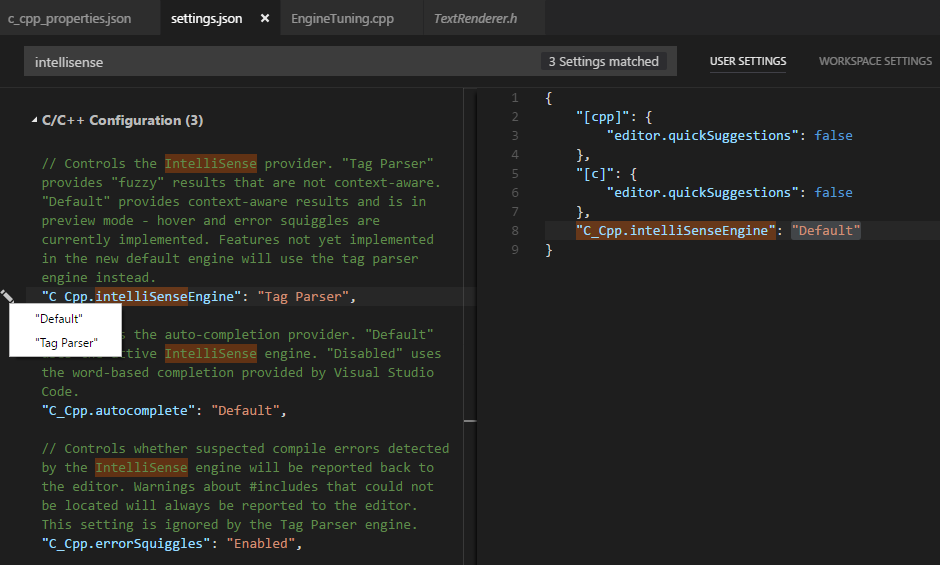Click the false value under "[cpp]"
Screen dimensions: 940x565
833,135
